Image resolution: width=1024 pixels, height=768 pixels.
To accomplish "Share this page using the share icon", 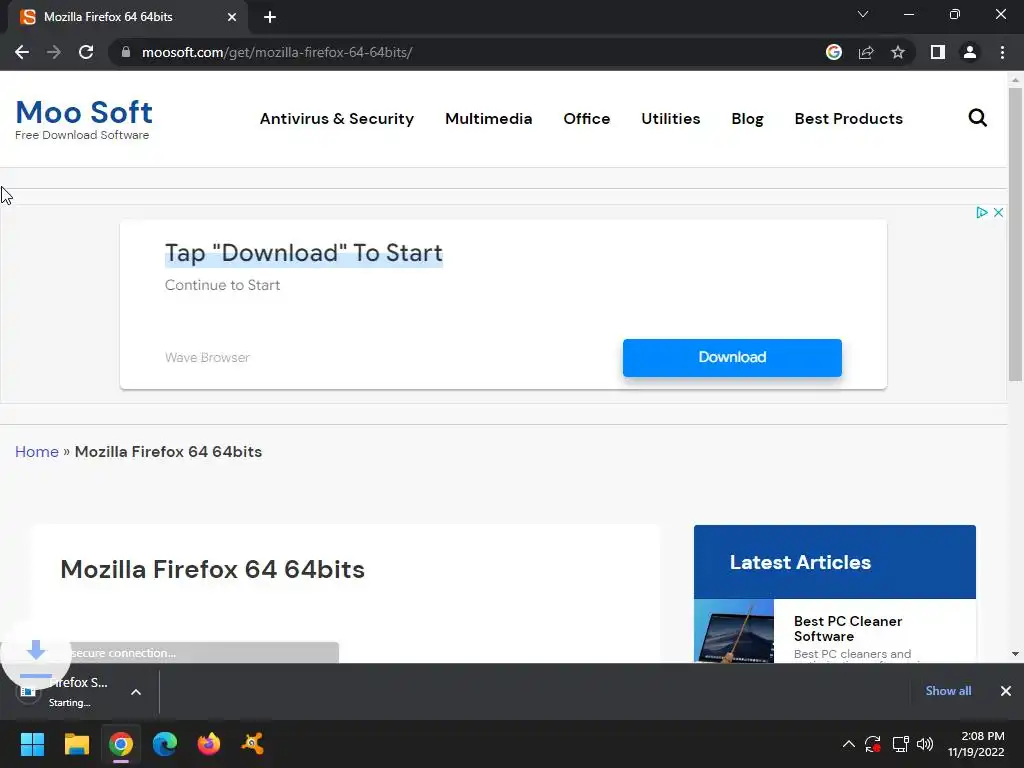I will (x=866, y=52).
